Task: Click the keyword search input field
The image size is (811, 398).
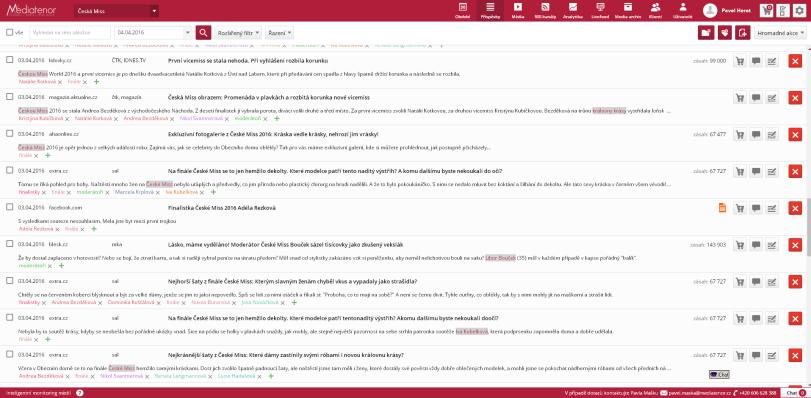Action: click(x=70, y=33)
